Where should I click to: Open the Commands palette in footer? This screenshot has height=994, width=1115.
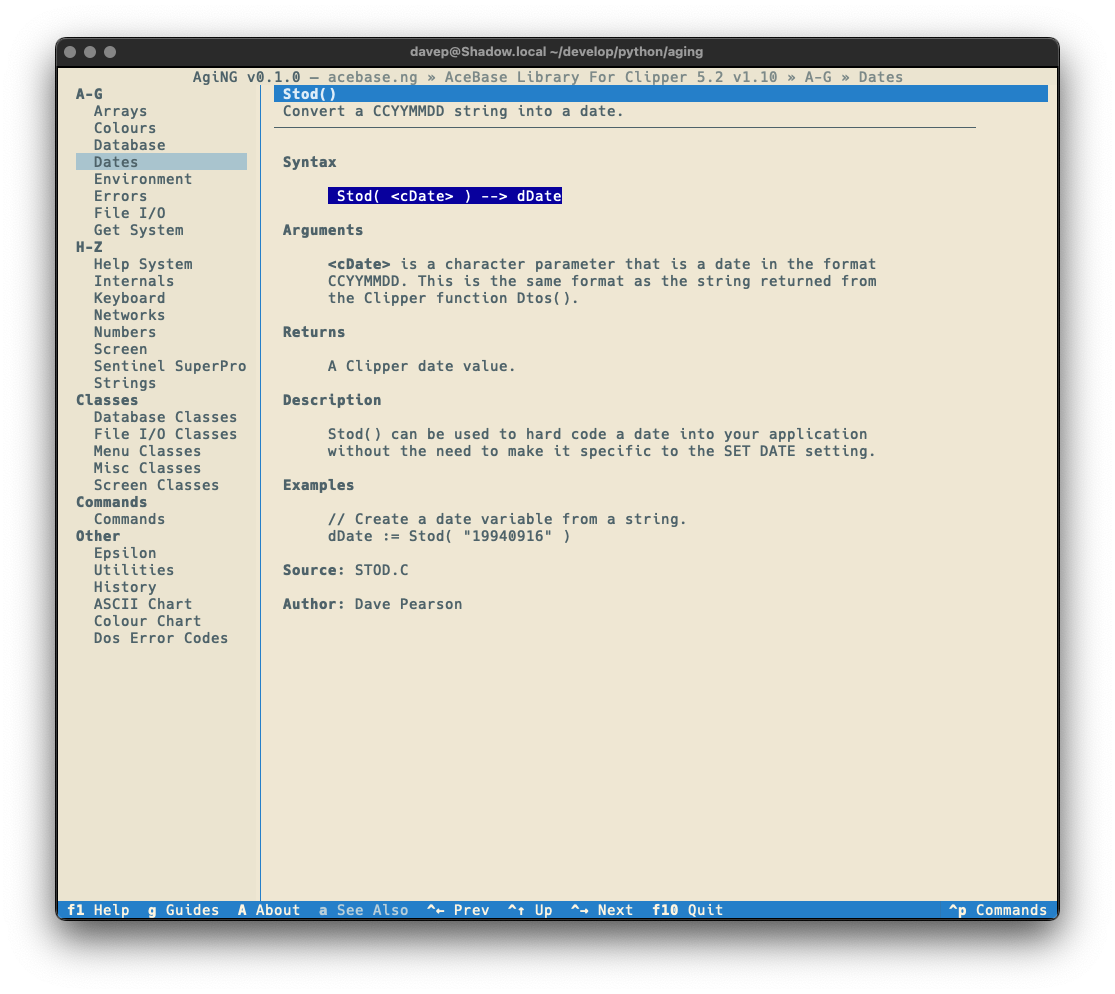point(997,910)
